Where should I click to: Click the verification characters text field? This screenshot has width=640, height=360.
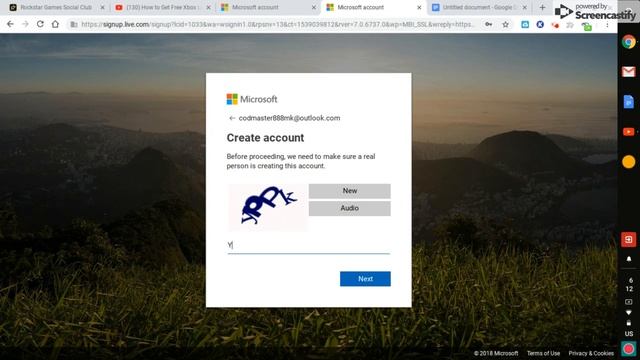point(309,245)
